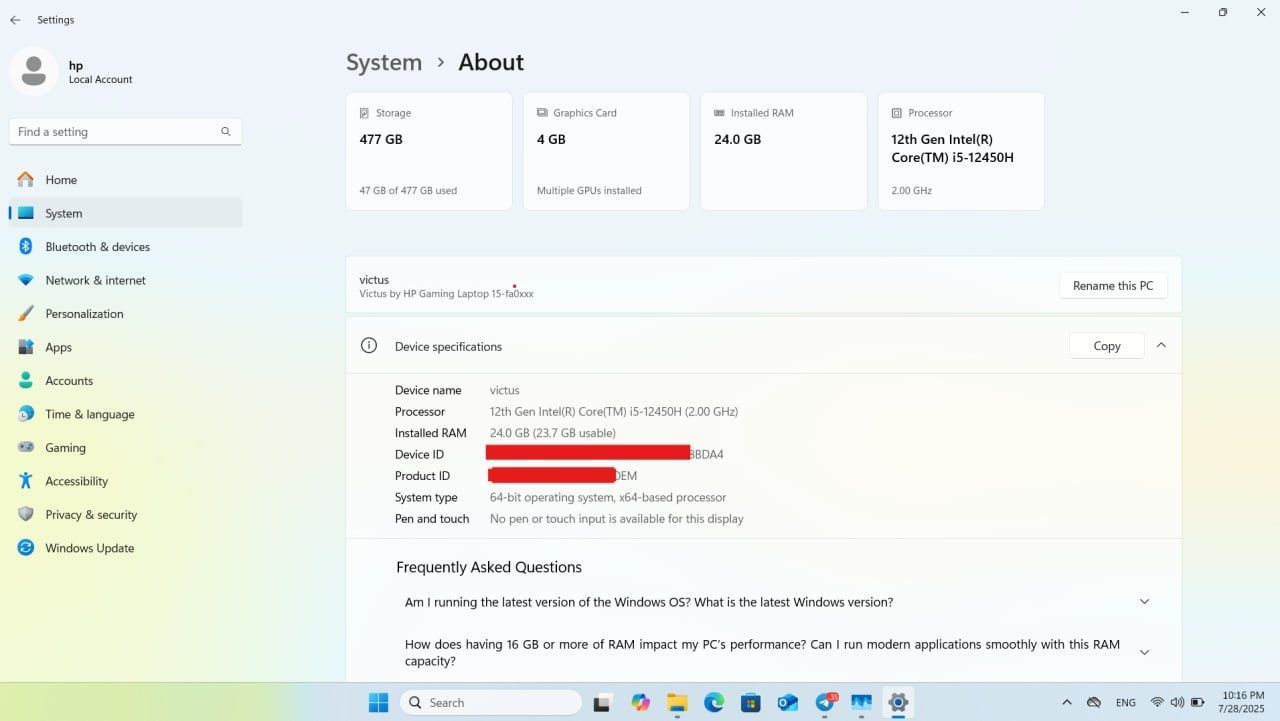Click the Settings gear taskbar icon
1280x721 pixels.
tap(898, 703)
